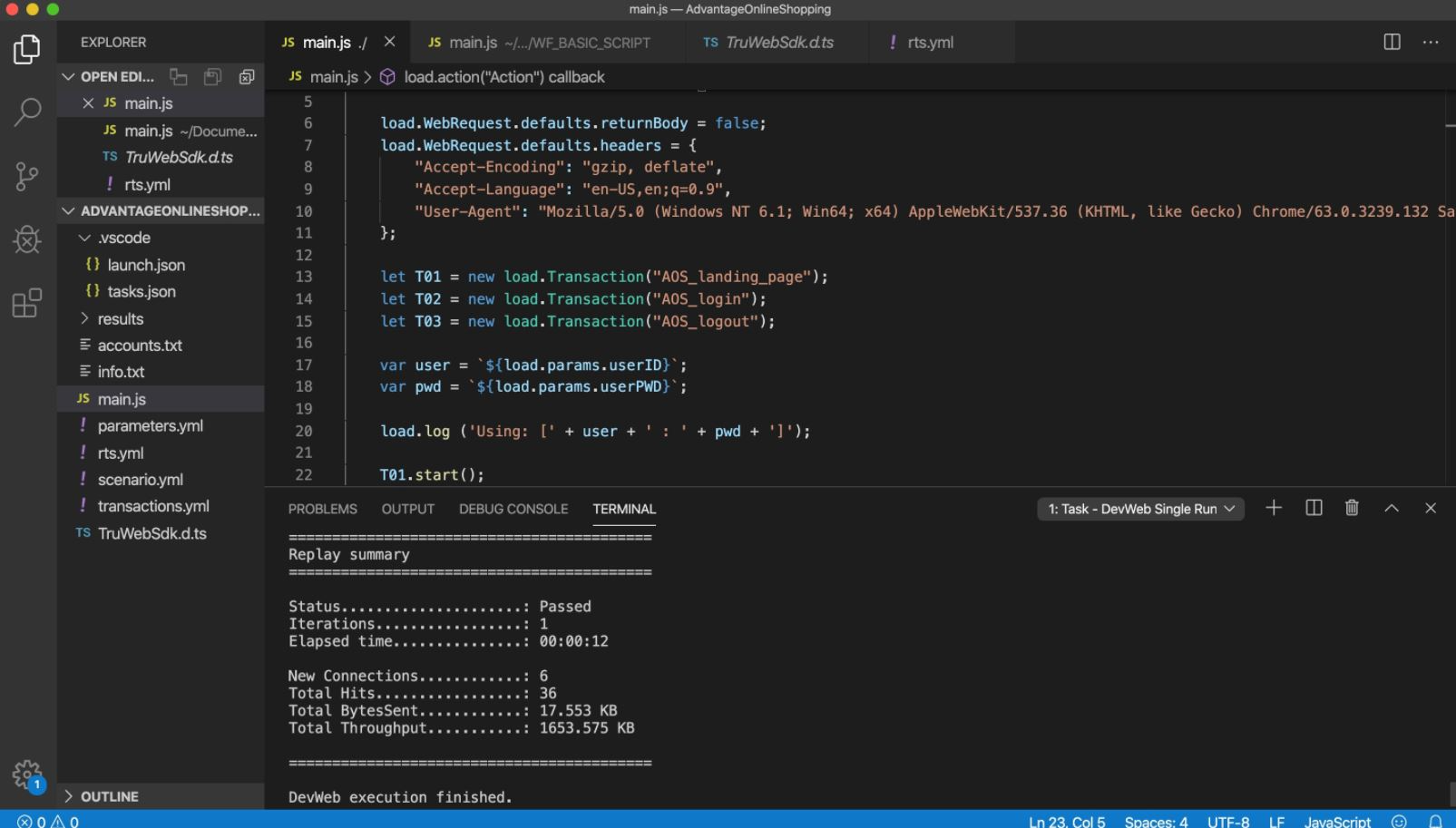Screen dimensions: 1456x828
Task: Maximize the panel with up chevron
Action: tap(1392, 508)
